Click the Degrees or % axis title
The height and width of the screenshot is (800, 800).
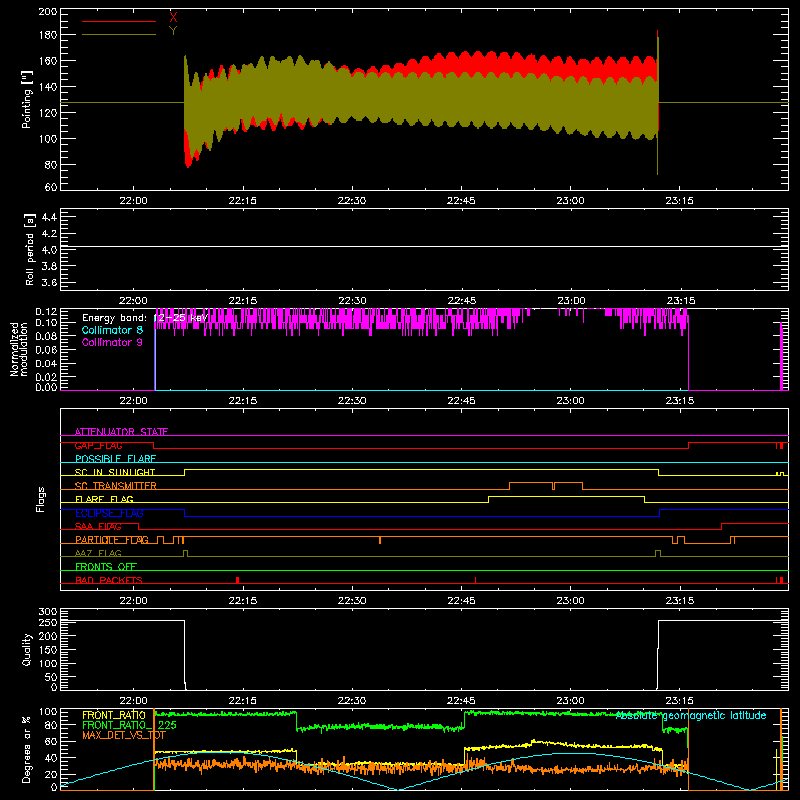[x=27, y=749]
